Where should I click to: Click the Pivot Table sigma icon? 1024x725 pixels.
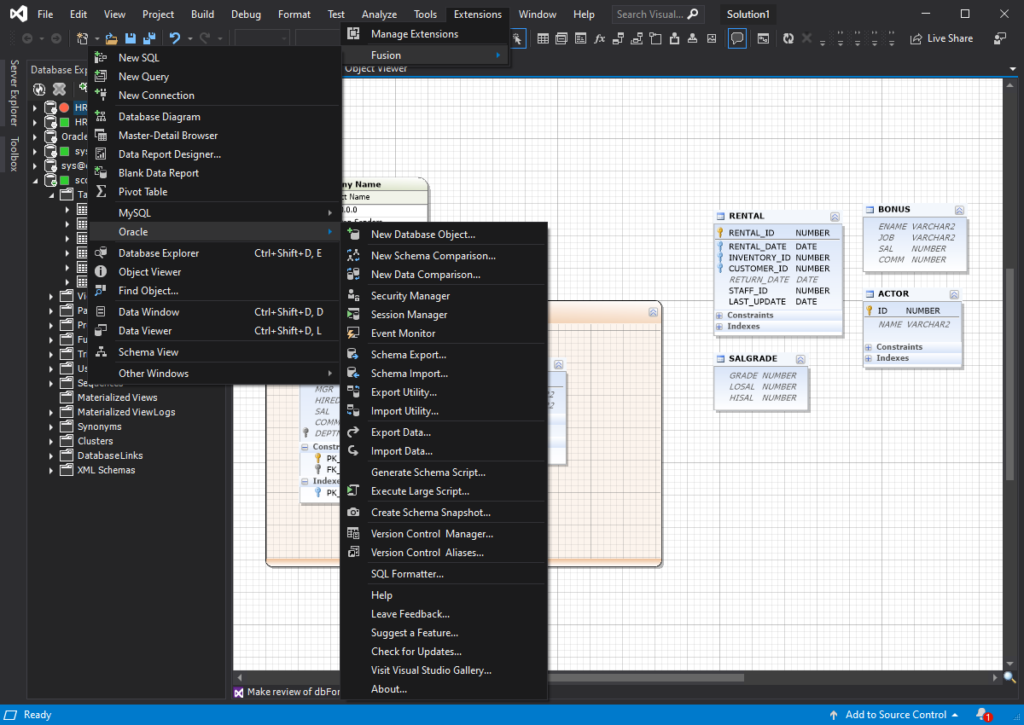(x=101, y=191)
